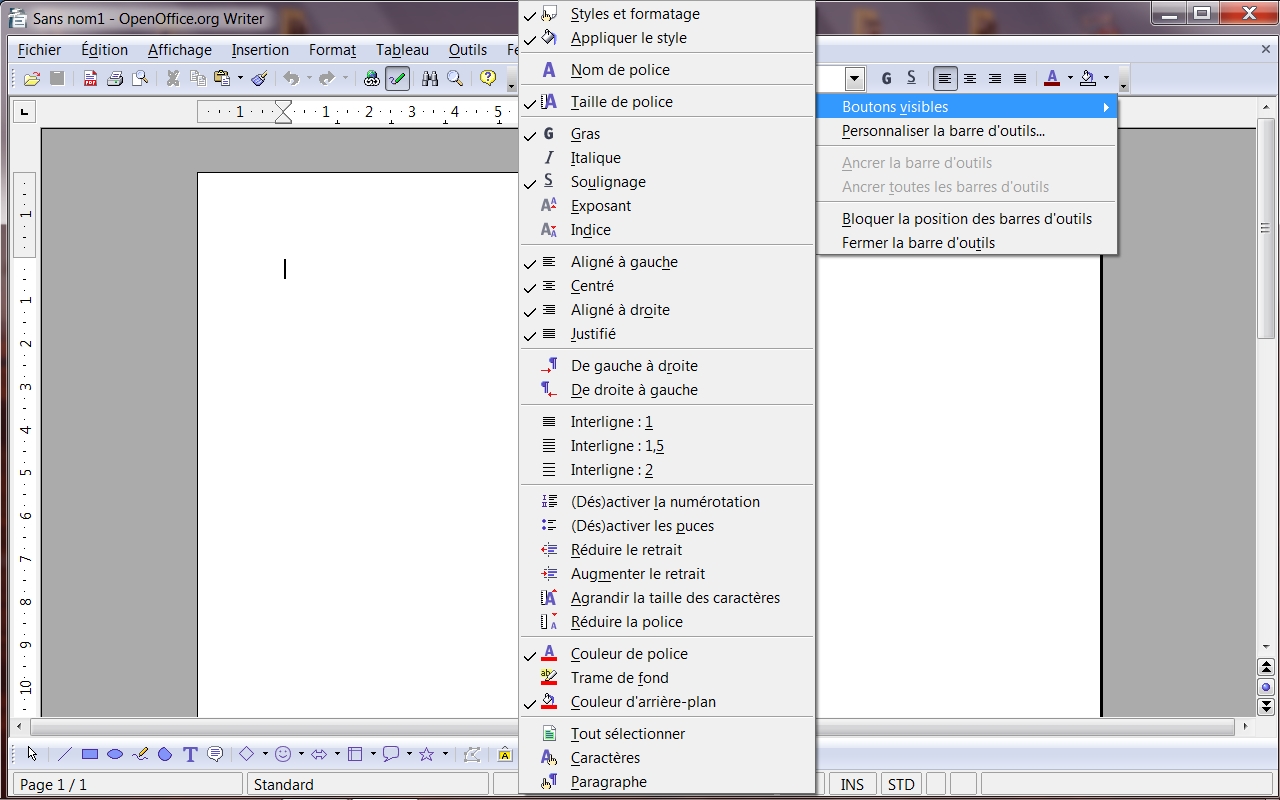1280x800 pixels.
Task: Click the Basic Shapes diamond icon
Action: point(247,754)
